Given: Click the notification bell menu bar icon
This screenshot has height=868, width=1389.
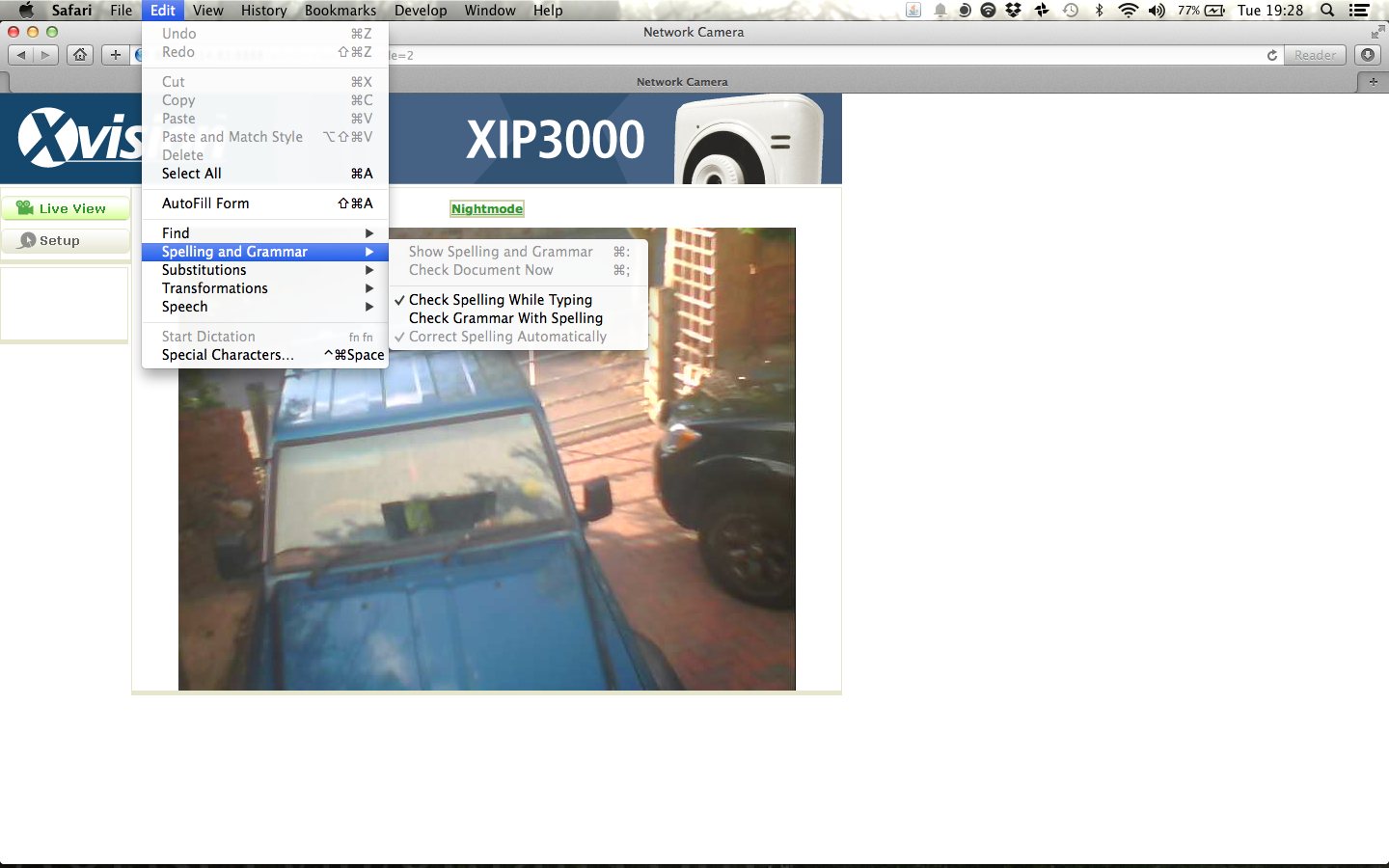Looking at the screenshot, I should coord(940,11).
